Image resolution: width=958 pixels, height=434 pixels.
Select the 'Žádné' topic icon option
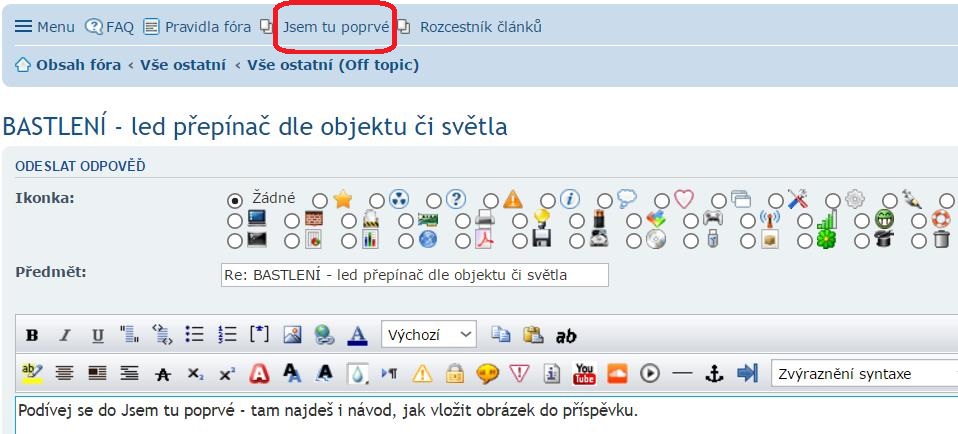(236, 200)
